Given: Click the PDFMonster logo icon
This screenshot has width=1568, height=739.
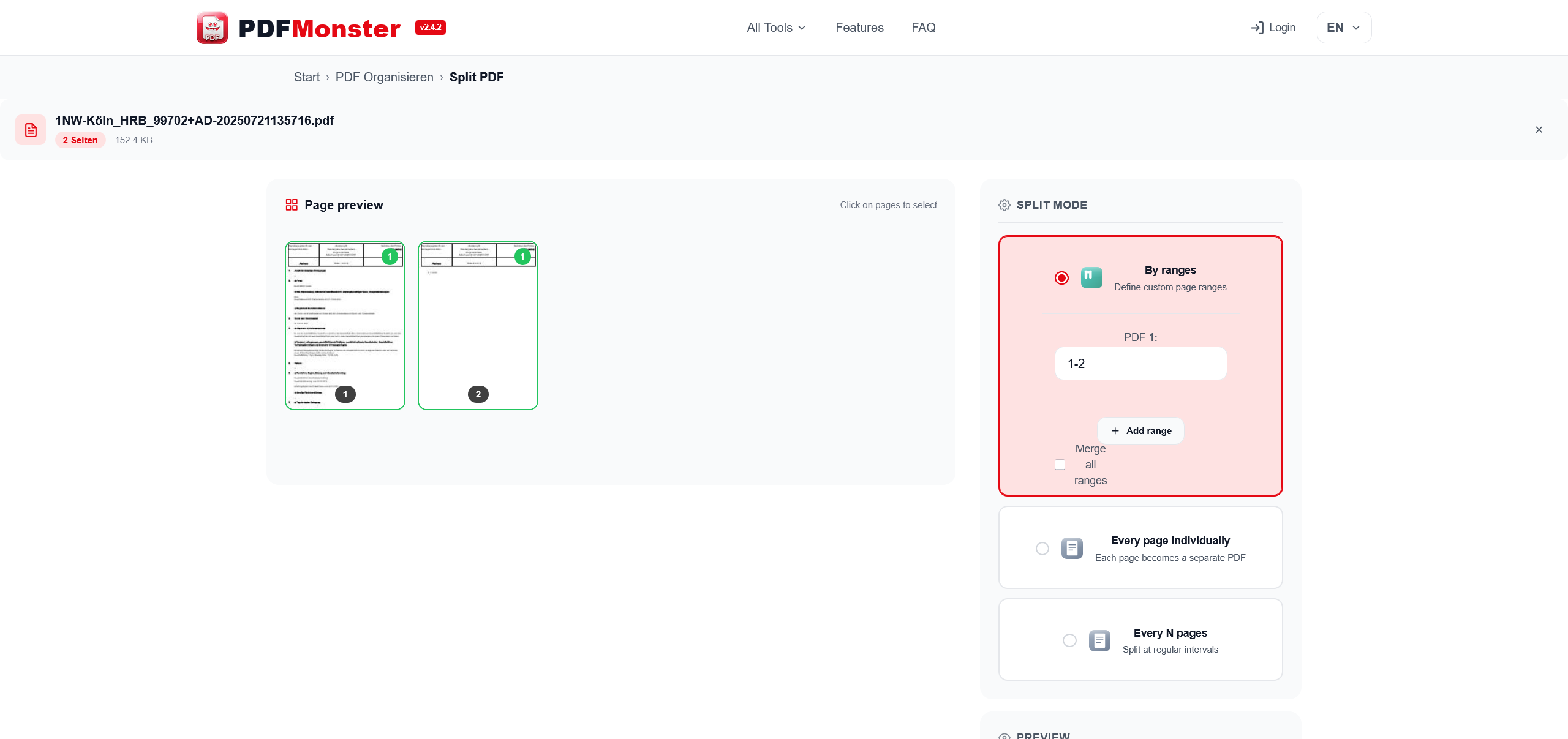Looking at the screenshot, I should tap(212, 28).
